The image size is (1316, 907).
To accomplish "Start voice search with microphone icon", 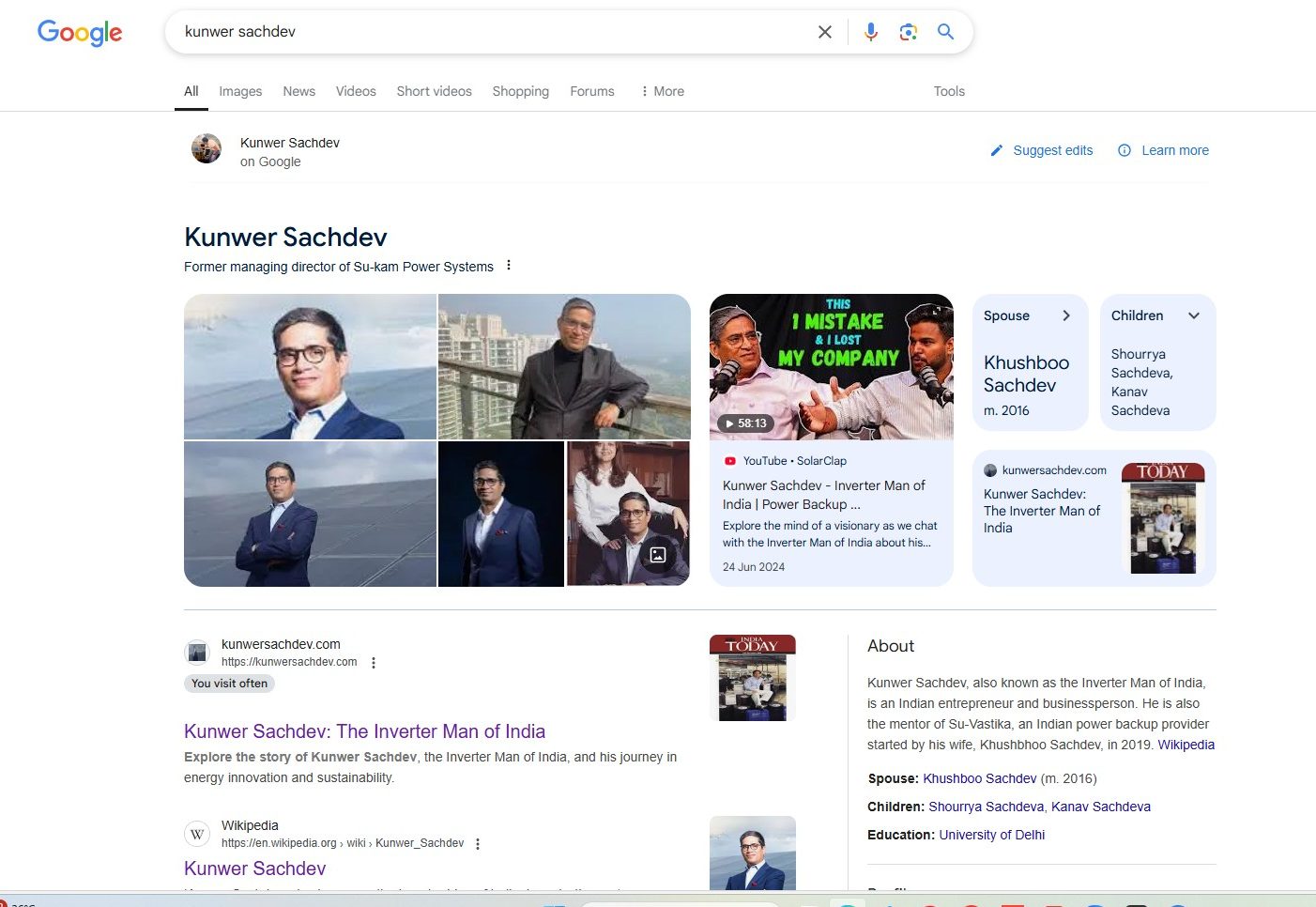I will point(871,32).
